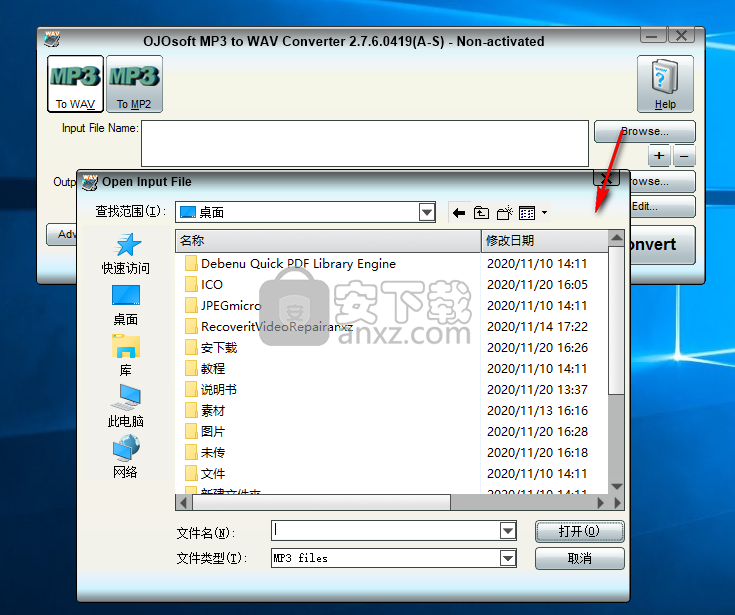
Task: Open the view menu icon
Action: tap(527, 213)
